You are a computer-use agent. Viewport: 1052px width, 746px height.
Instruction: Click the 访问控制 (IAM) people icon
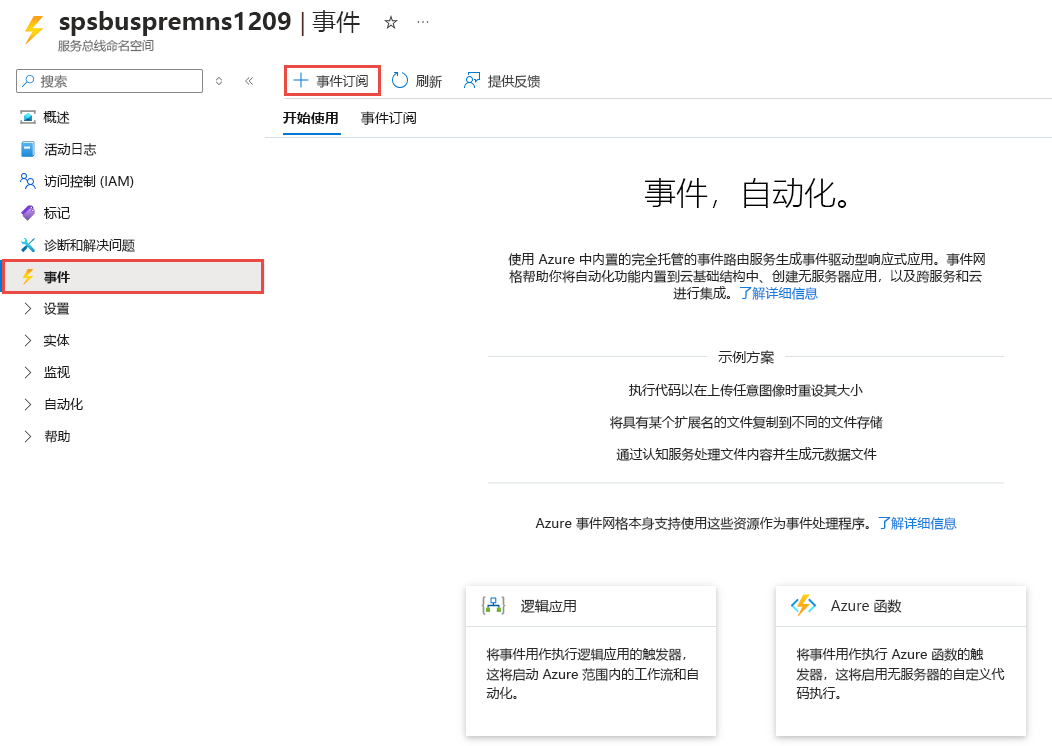(x=28, y=181)
